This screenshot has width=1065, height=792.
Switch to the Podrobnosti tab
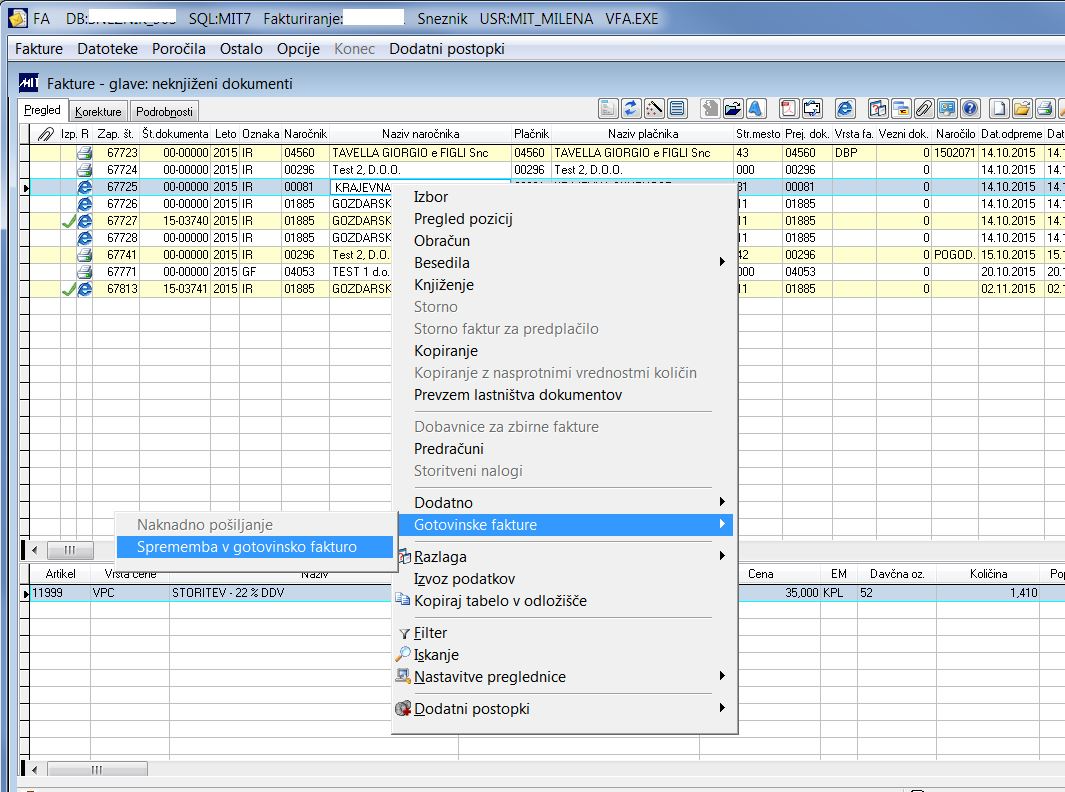tap(164, 112)
